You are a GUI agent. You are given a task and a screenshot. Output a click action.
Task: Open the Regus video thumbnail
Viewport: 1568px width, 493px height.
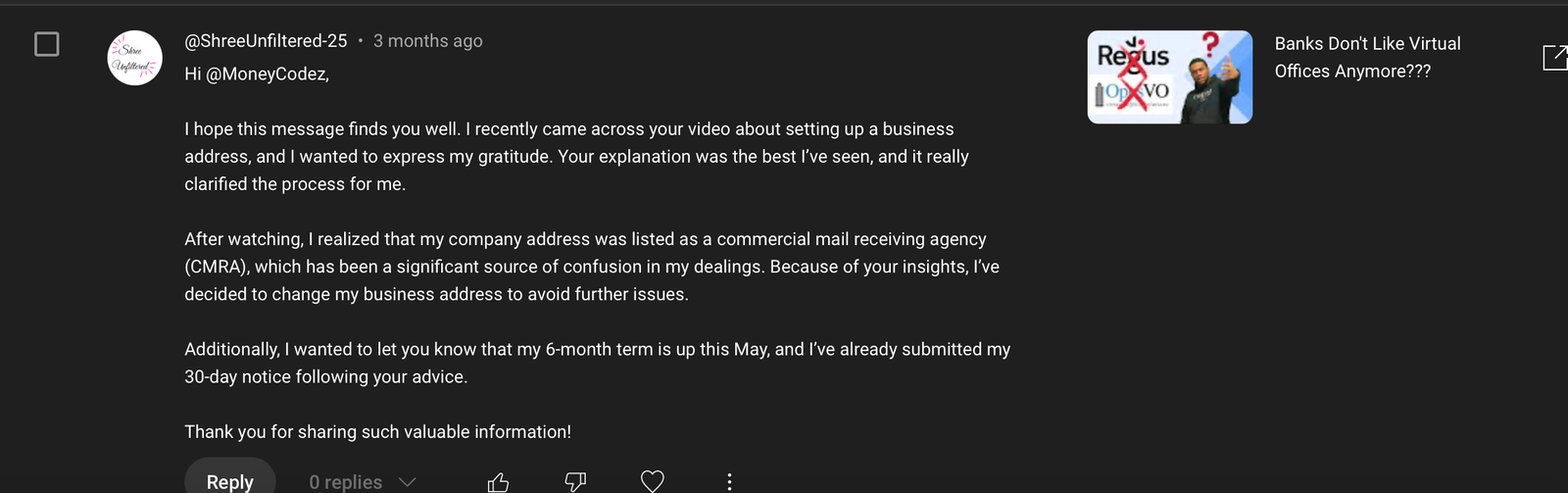pyautogui.click(x=1170, y=77)
